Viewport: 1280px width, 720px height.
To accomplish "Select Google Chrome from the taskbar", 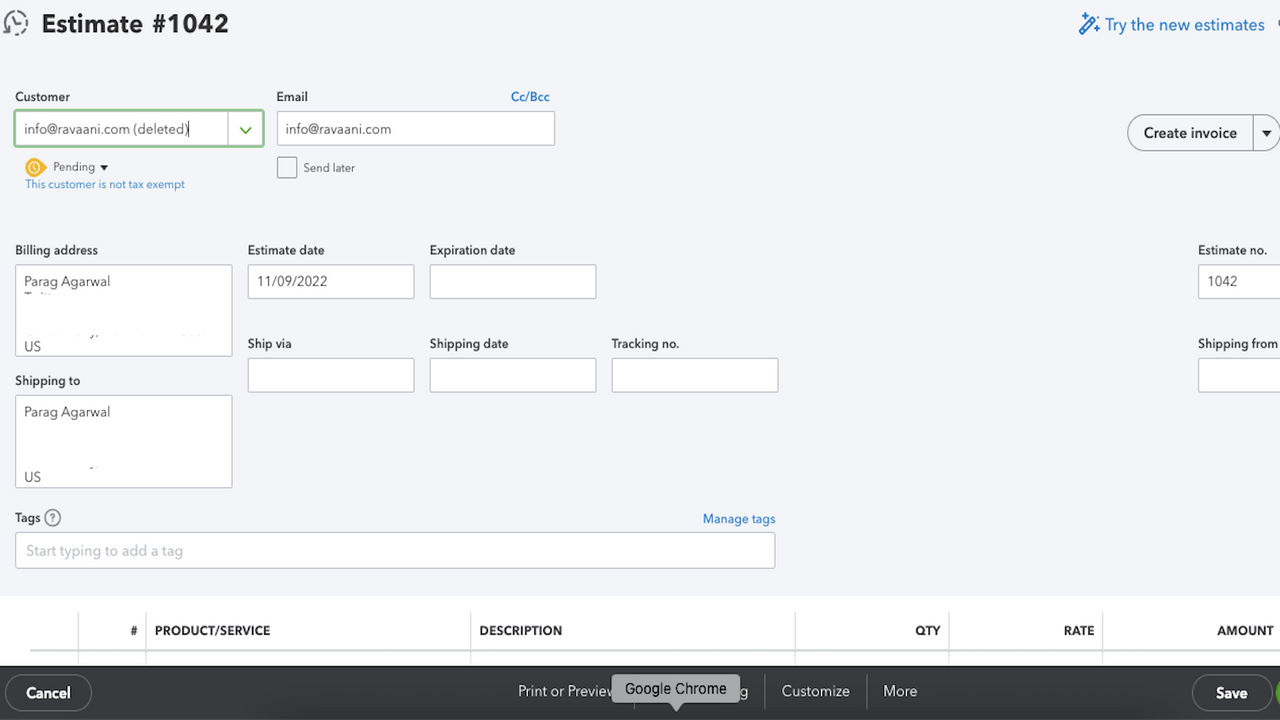I will click(x=675, y=689).
